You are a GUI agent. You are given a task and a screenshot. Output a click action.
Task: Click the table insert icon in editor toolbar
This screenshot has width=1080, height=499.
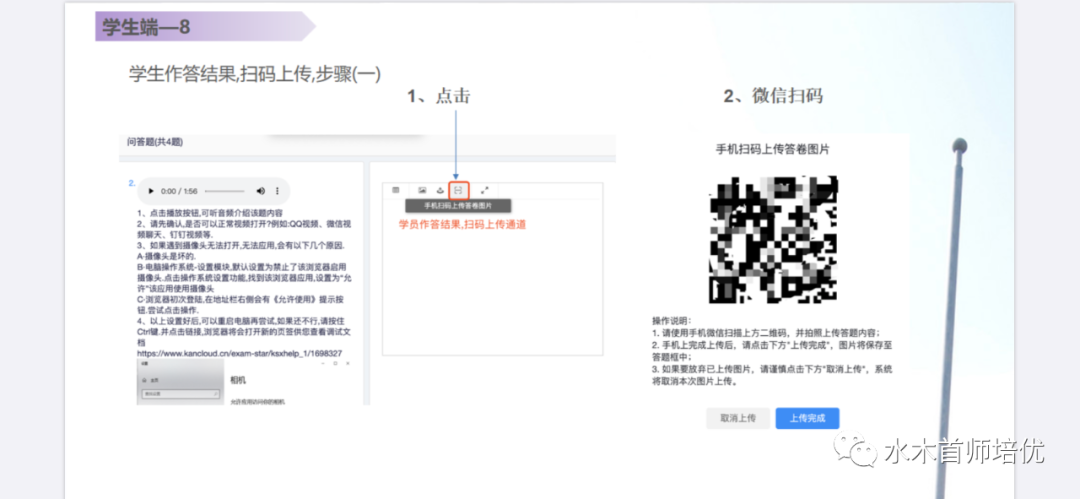click(x=396, y=190)
